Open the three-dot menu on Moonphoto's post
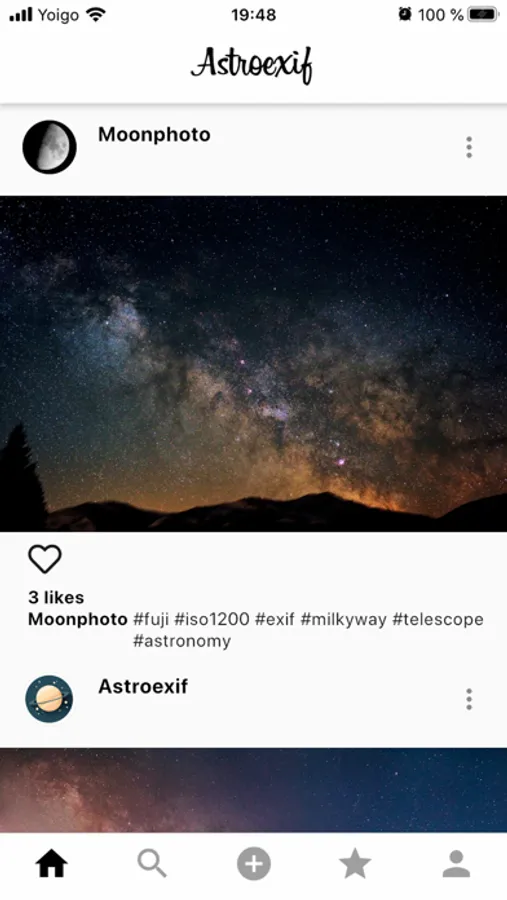 [469, 148]
